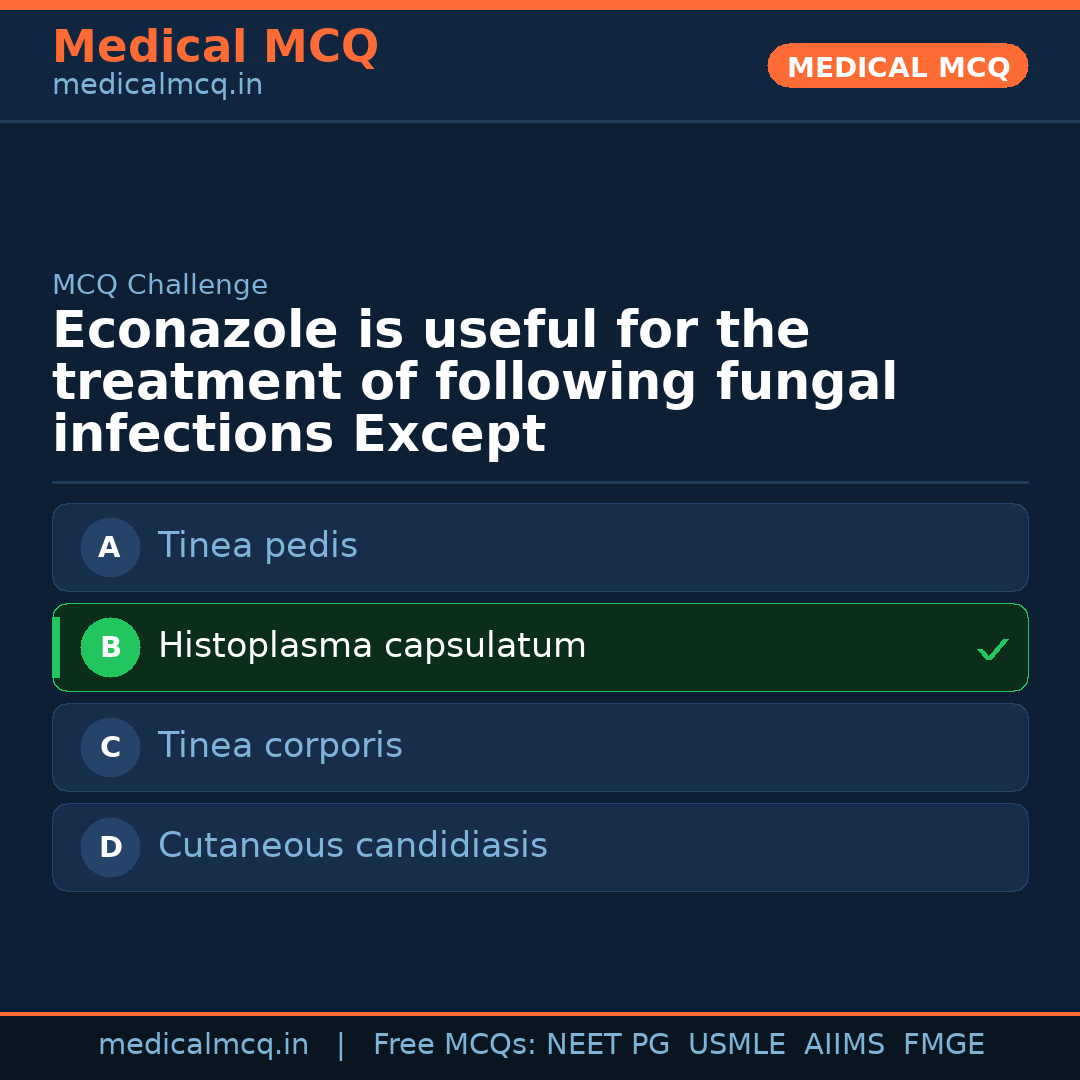The height and width of the screenshot is (1080, 1080).
Task: Click the circular "D" option badge
Action: (110, 847)
